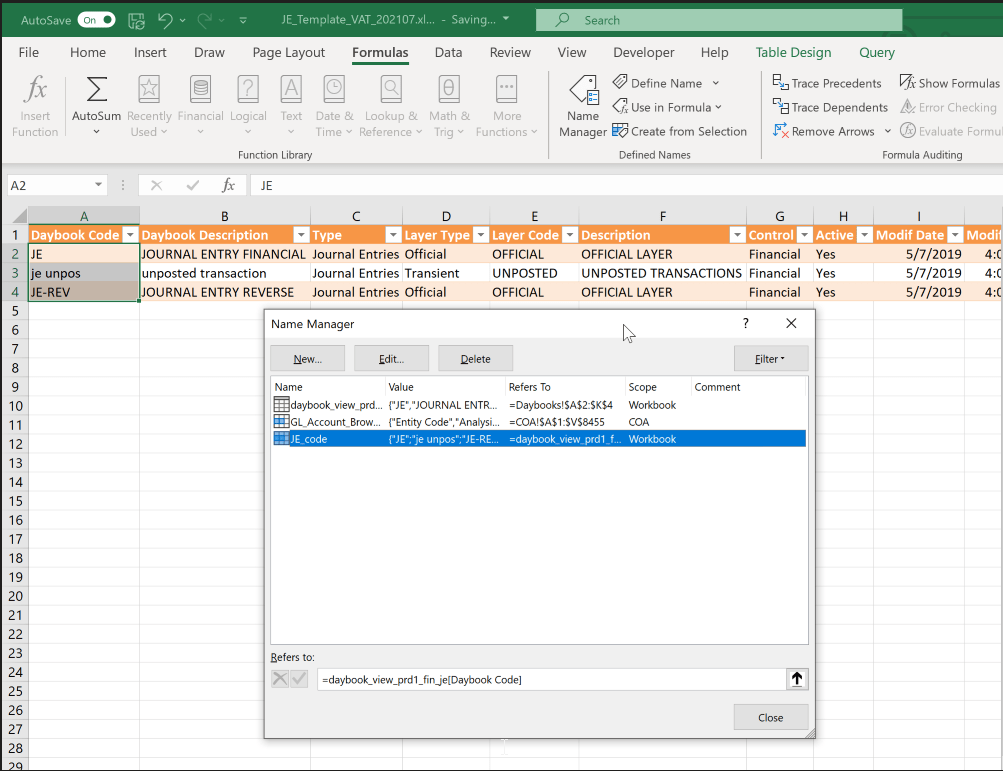Open the Date & Time functions icon
This screenshot has height=771, width=1003.
tap(334, 100)
